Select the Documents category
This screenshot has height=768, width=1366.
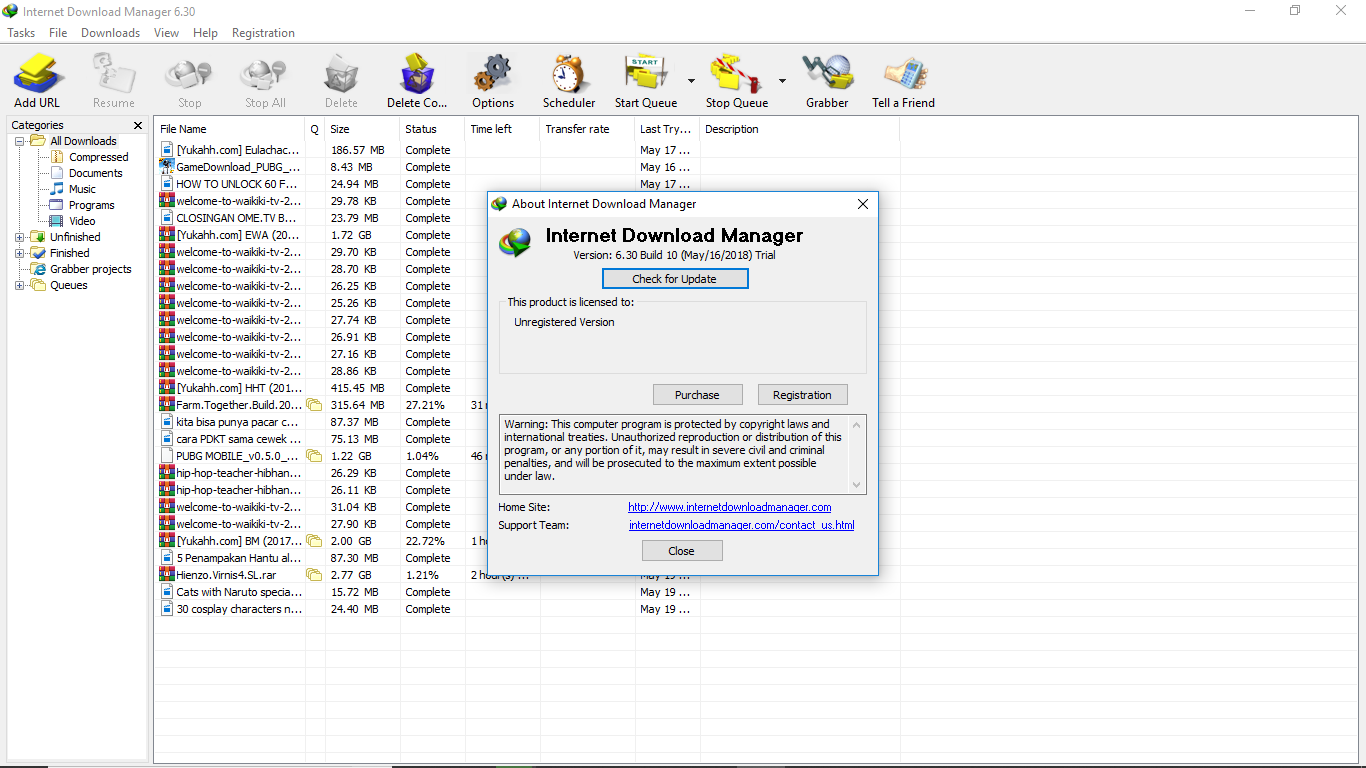tap(95, 173)
